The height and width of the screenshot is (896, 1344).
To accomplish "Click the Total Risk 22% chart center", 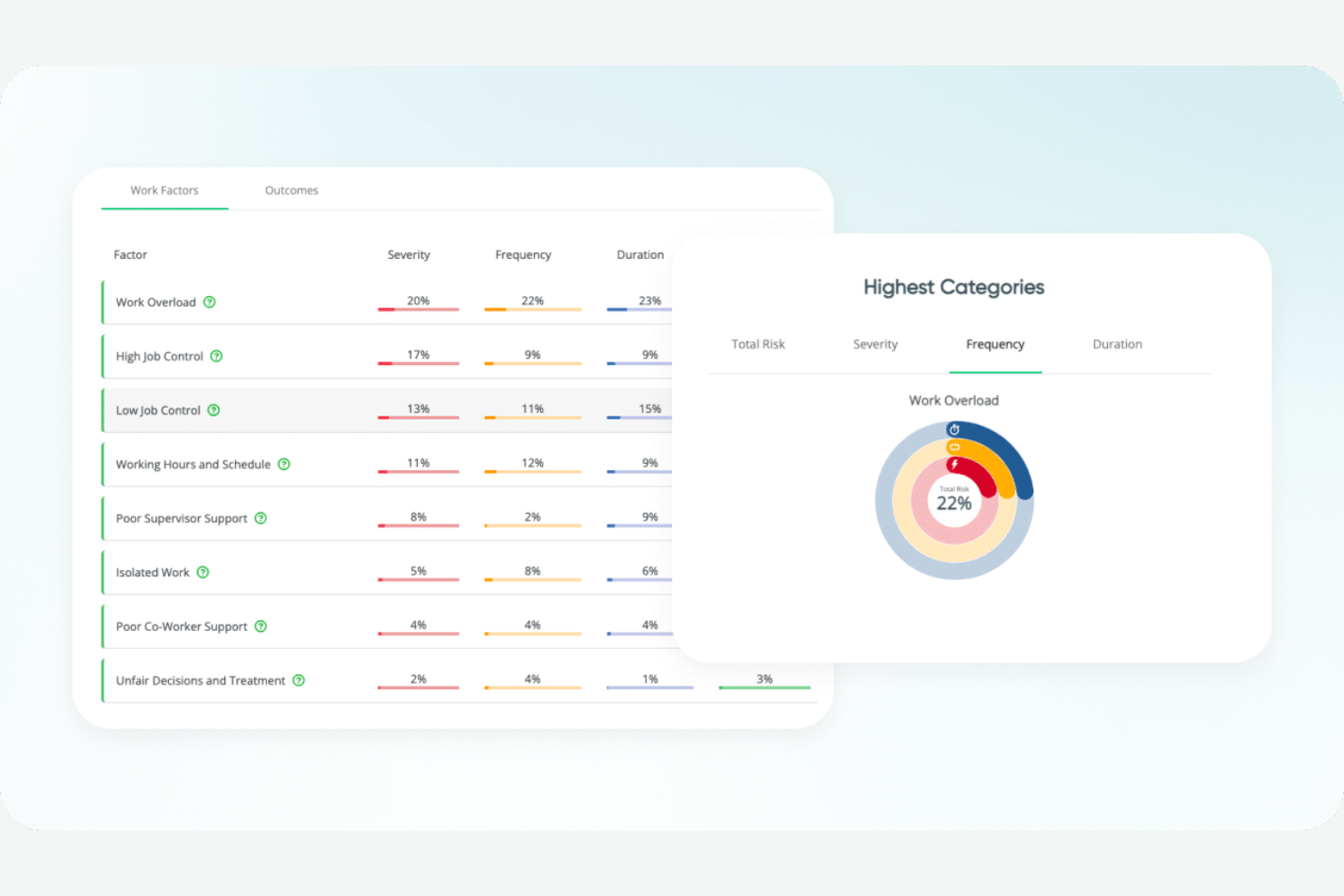I will [x=954, y=498].
